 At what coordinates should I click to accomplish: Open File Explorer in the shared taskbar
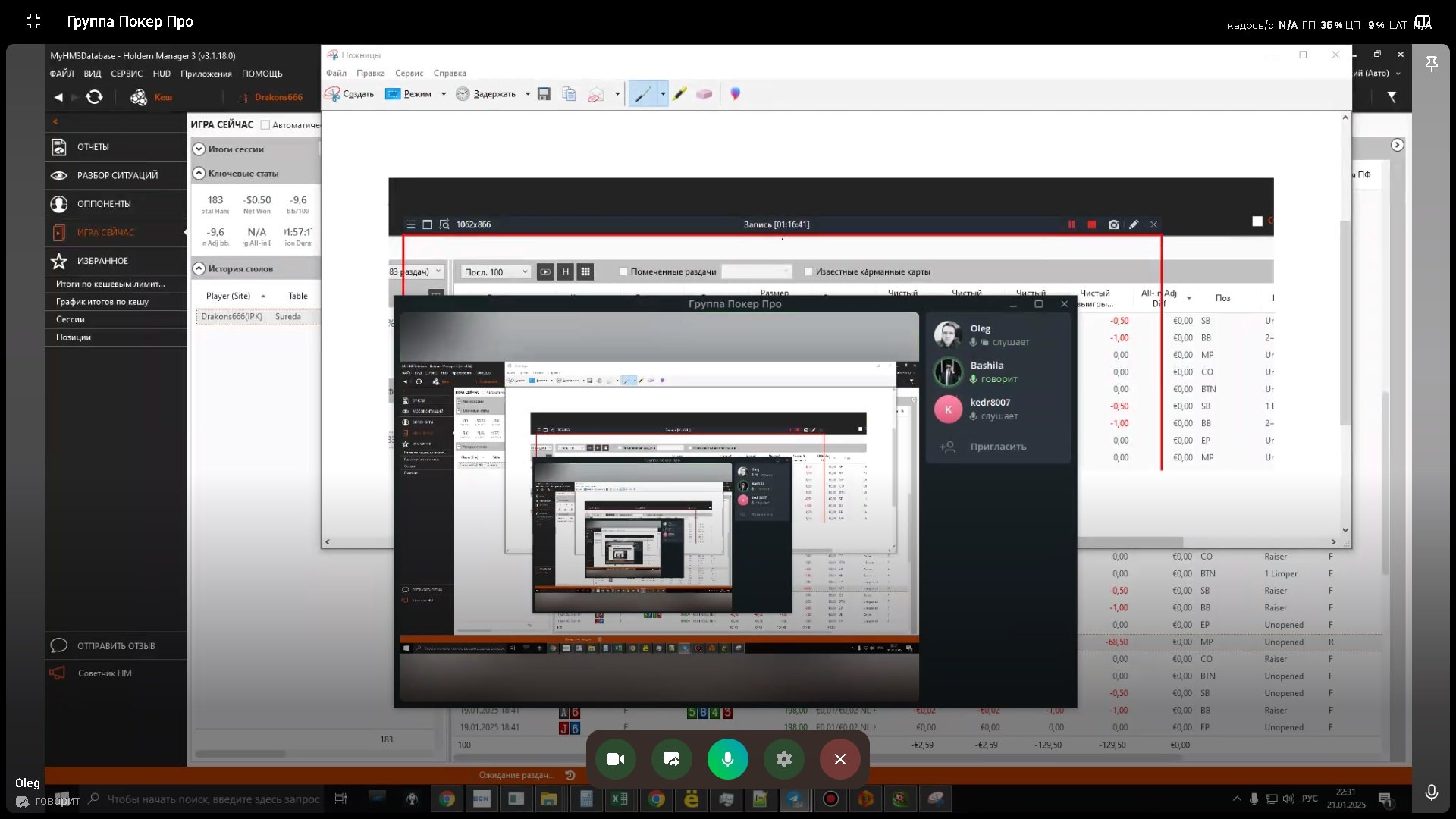click(x=548, y=799)
